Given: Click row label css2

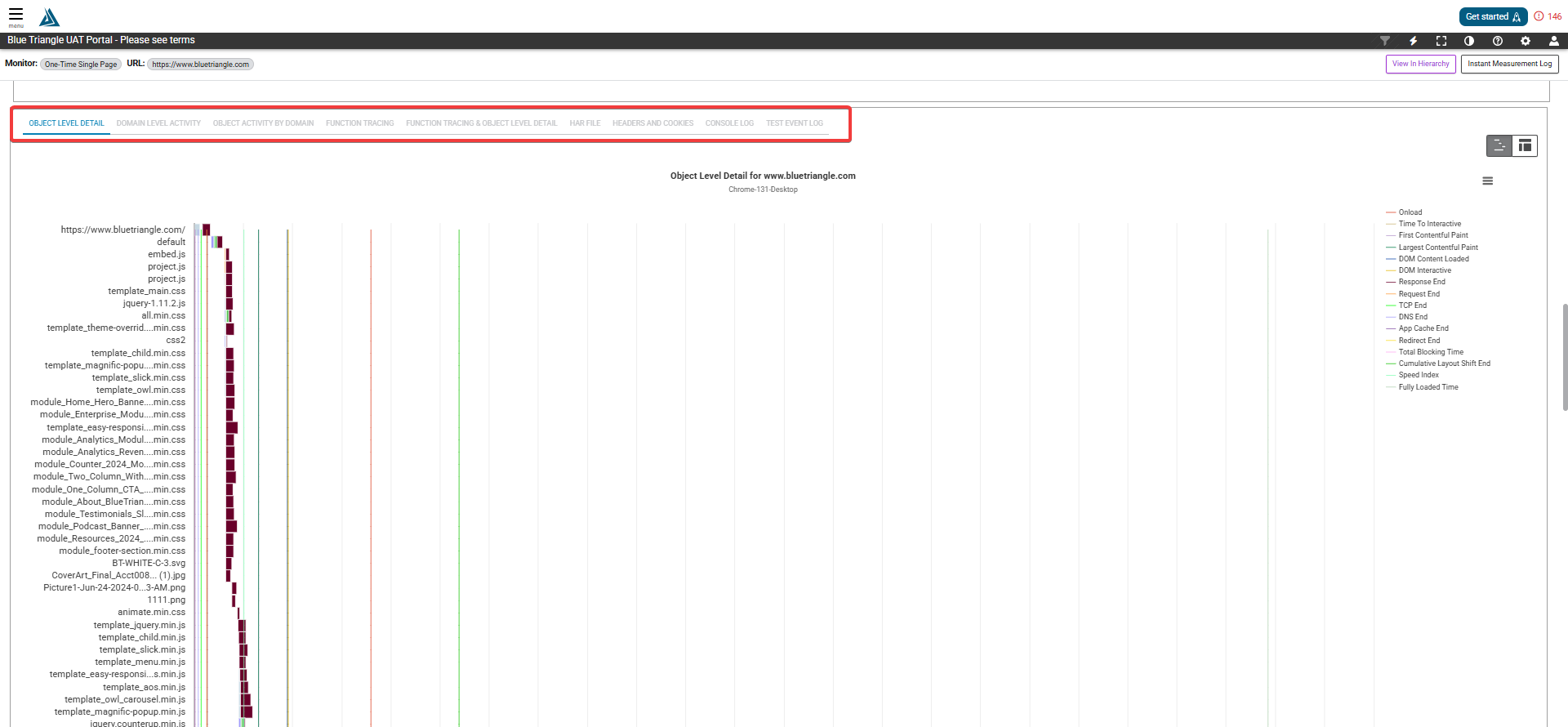Looking at the screenshot, I should pos(176,340).
